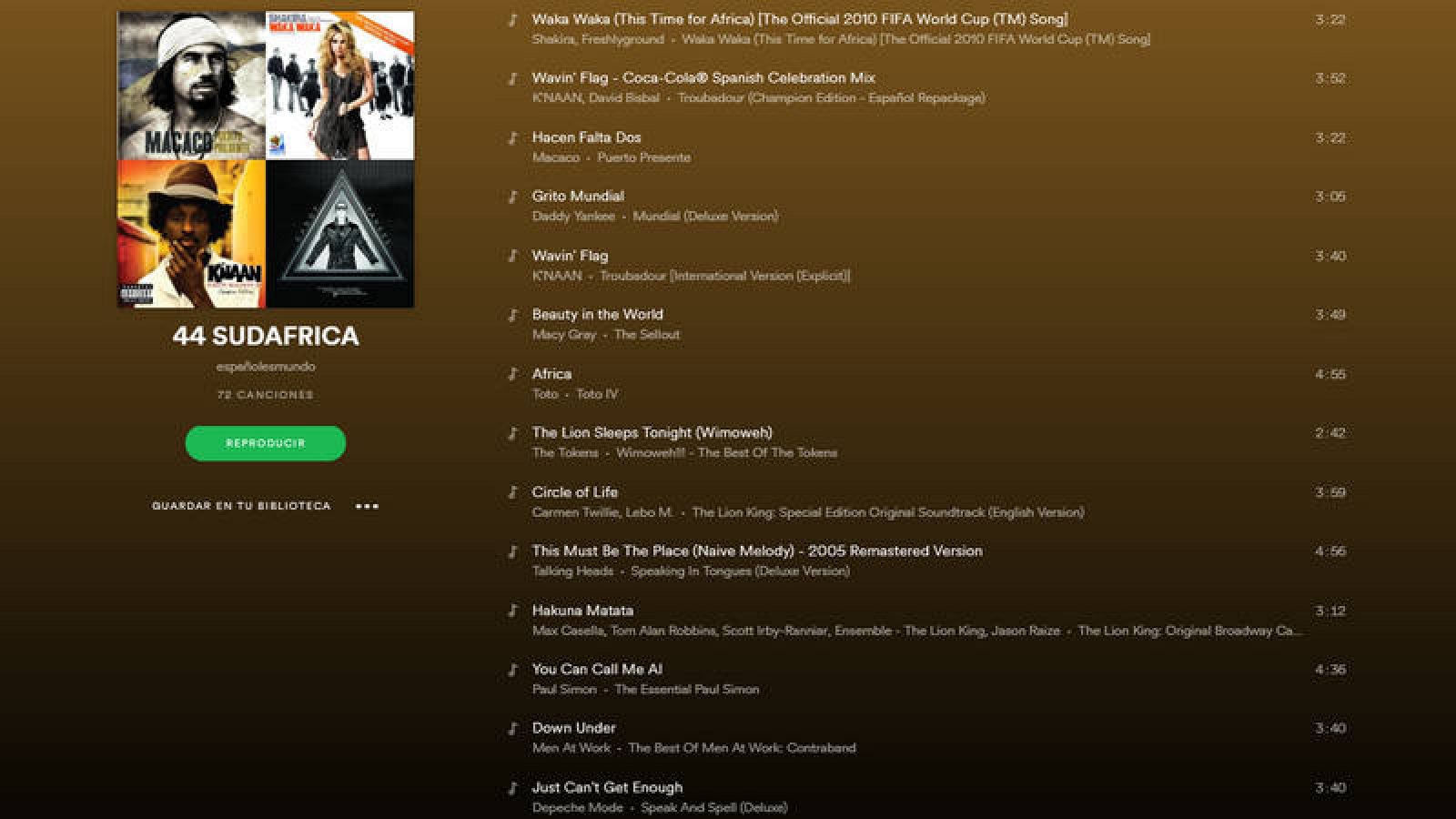This screenshot has width=1456, height=819.
Task: Click the note icon beside Hakuna Matata
Action: pyautogui.click(x=512, y=611)
